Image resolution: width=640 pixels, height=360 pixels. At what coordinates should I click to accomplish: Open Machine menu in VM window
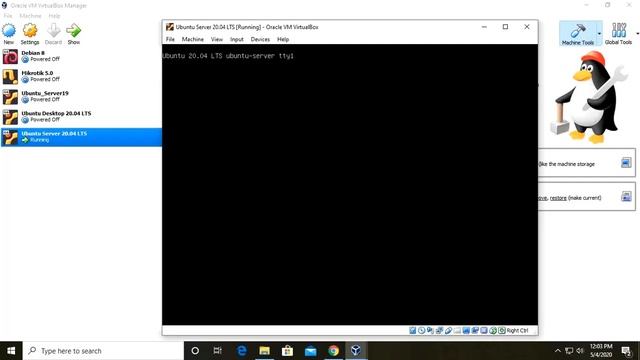click(193, 40)
